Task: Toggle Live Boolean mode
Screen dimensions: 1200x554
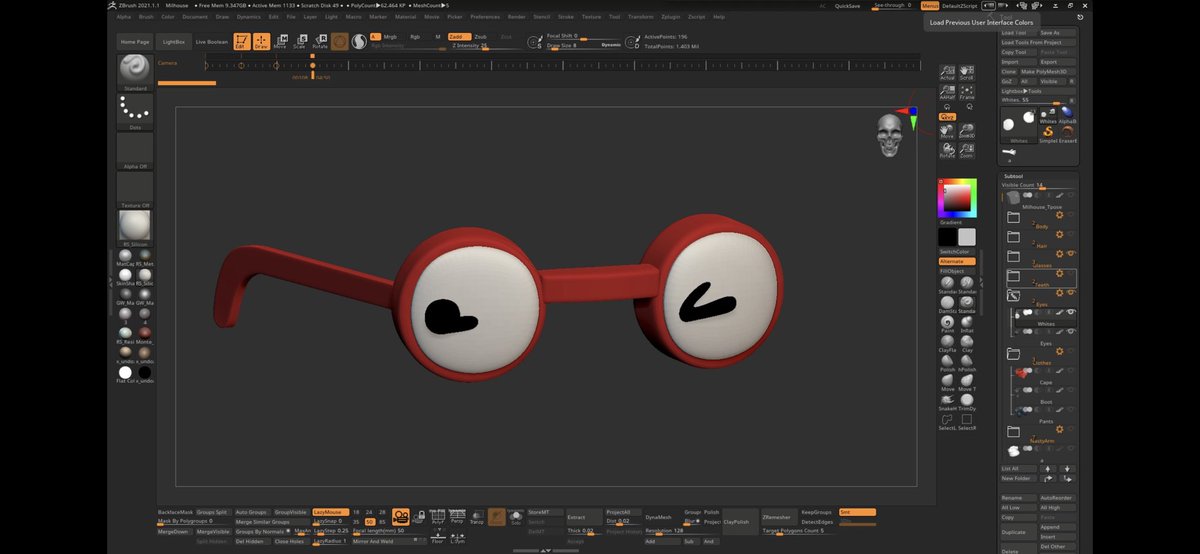Action: [211, 42]
